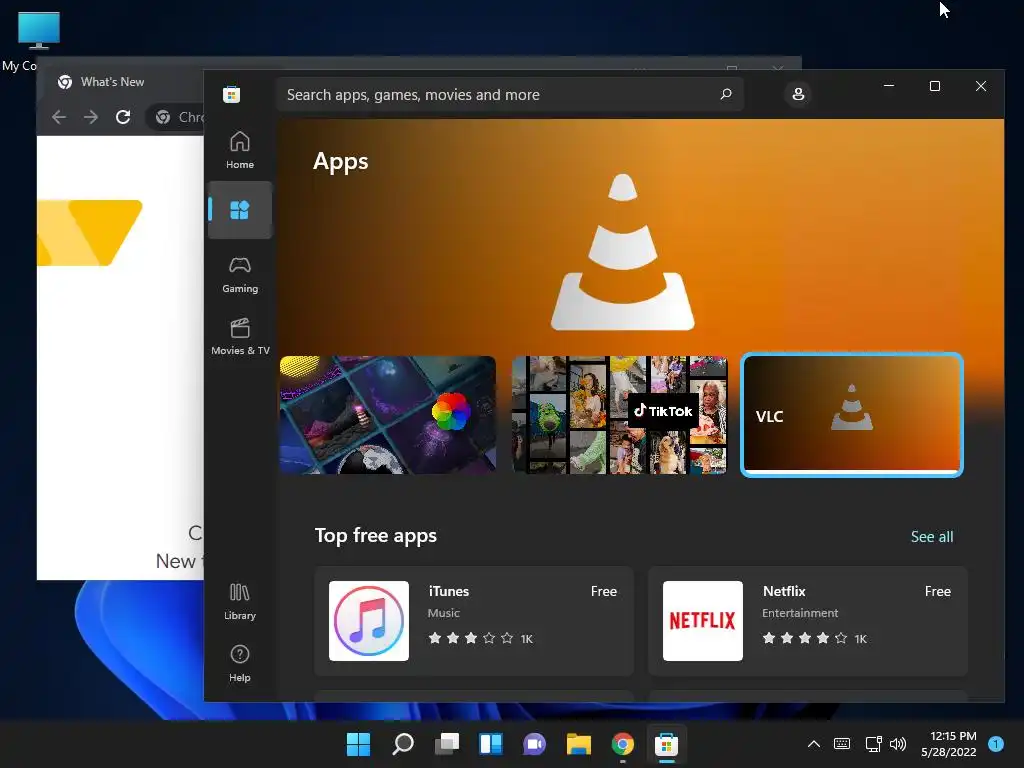Viewport: 1024px width, 768px height.
Task: Click Chrome's back arrow button
Action: click(59, 117)
